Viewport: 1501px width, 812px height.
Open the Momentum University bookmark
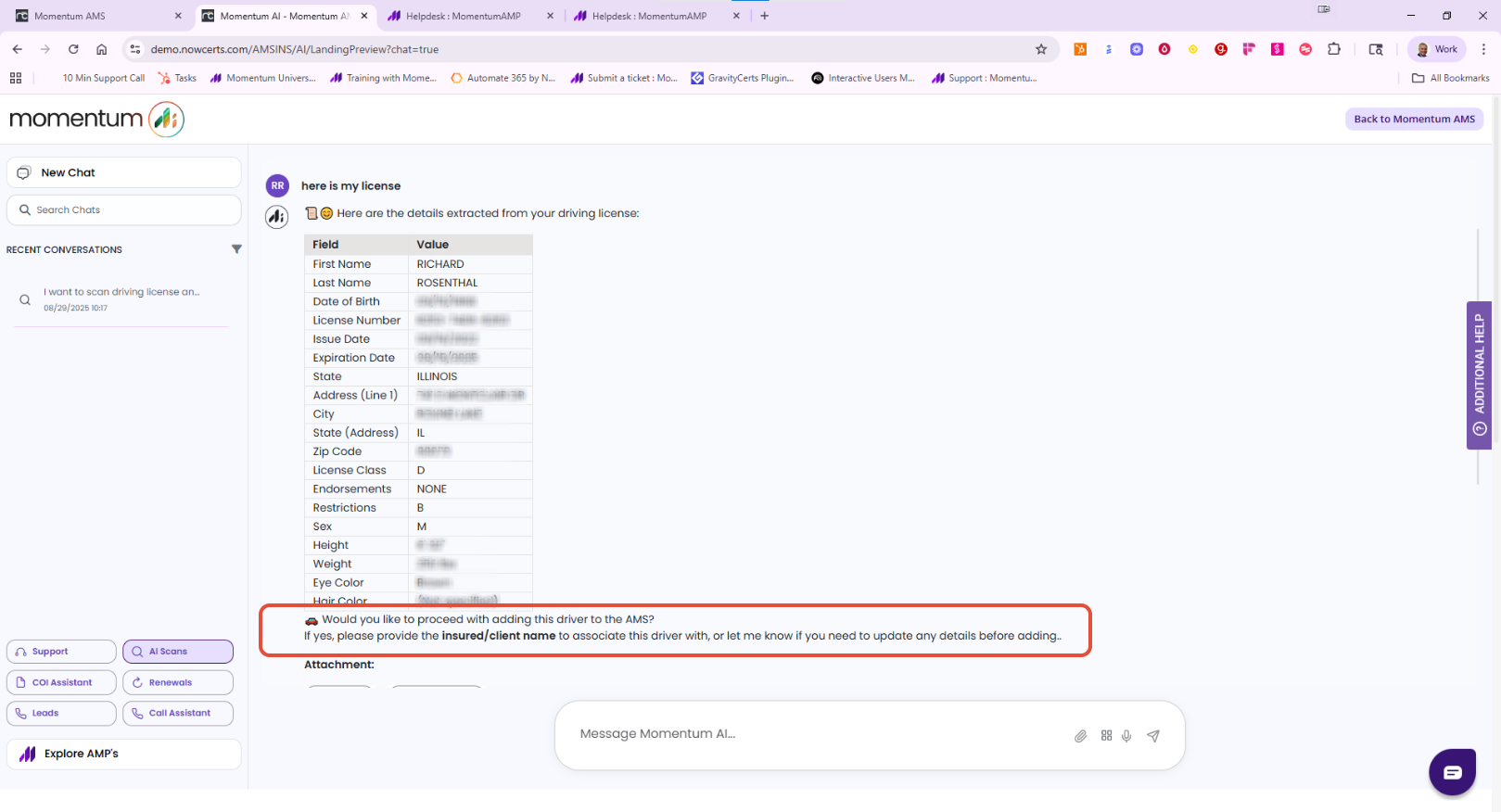[x=262, y=78]
